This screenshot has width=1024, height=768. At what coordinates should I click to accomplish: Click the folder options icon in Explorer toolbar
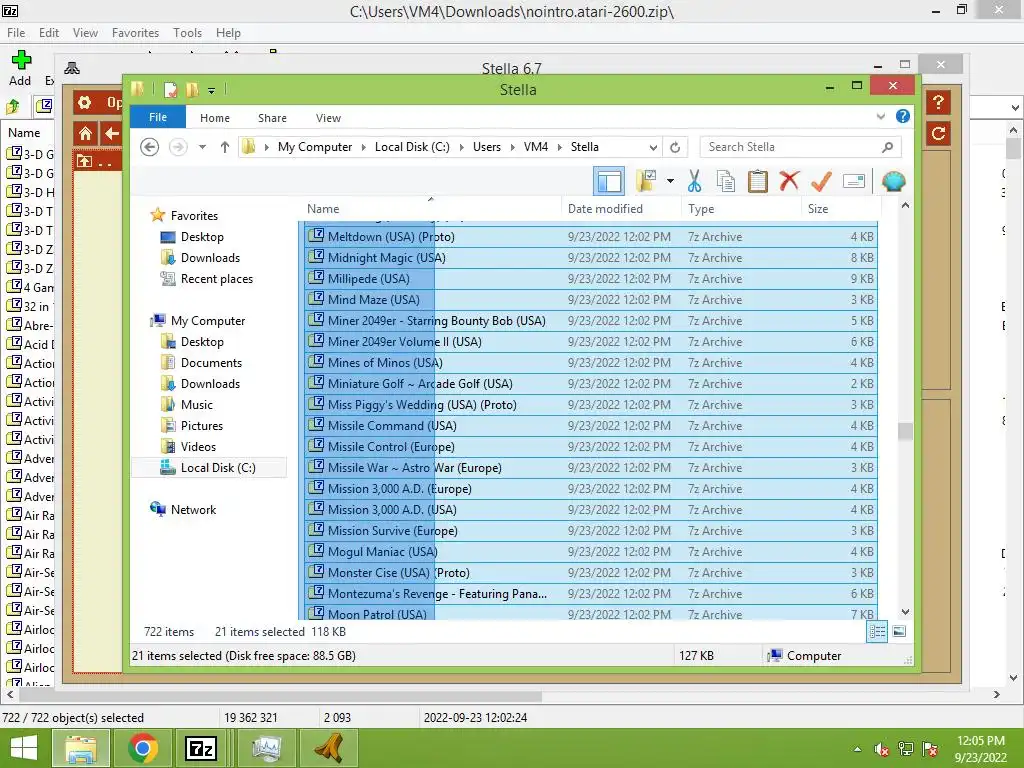pyautogui.click(x=647, y=181)
